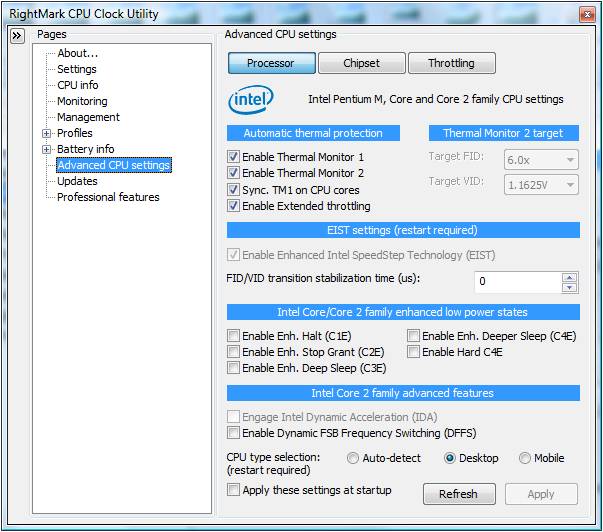Open the Professional features page
The height and width of the screenshot is (532, 603).
pyautogui.click(x=108, y=197)
